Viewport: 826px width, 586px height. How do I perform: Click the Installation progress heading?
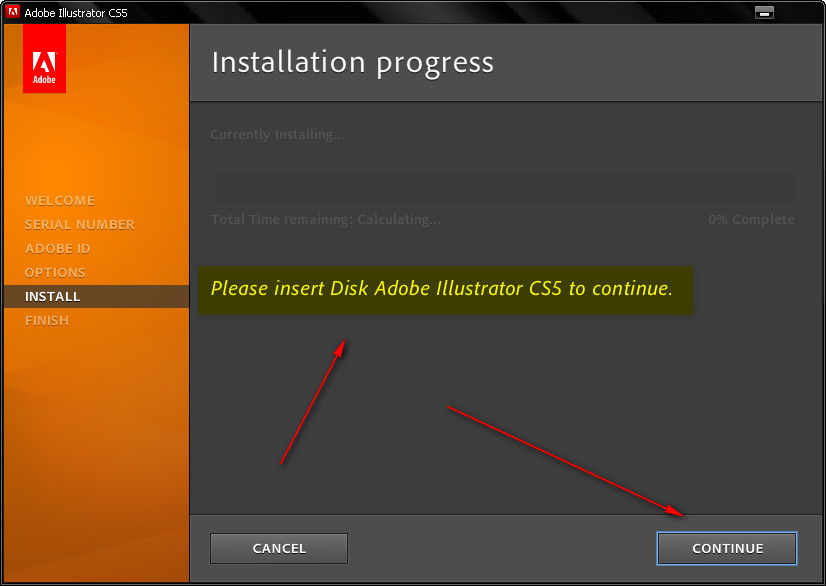coord(353,62)
